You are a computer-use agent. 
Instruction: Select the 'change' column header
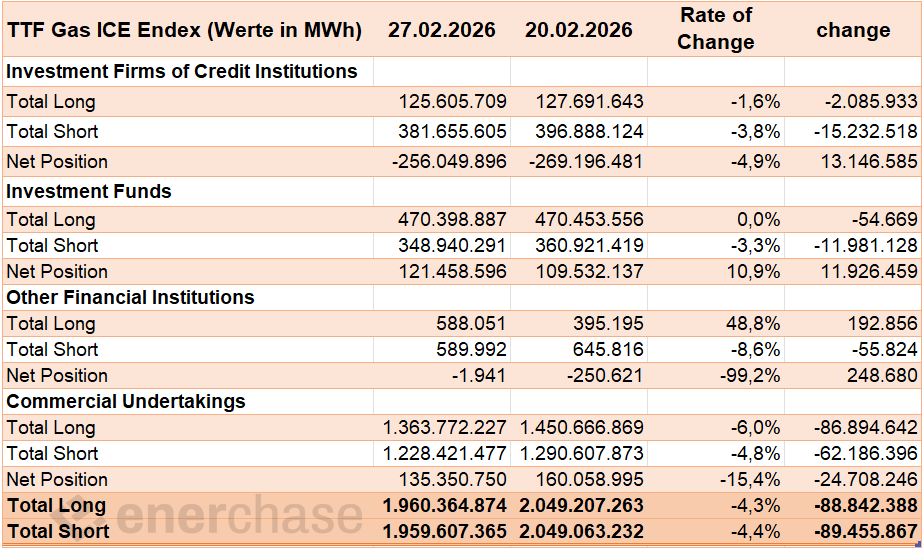853,30
